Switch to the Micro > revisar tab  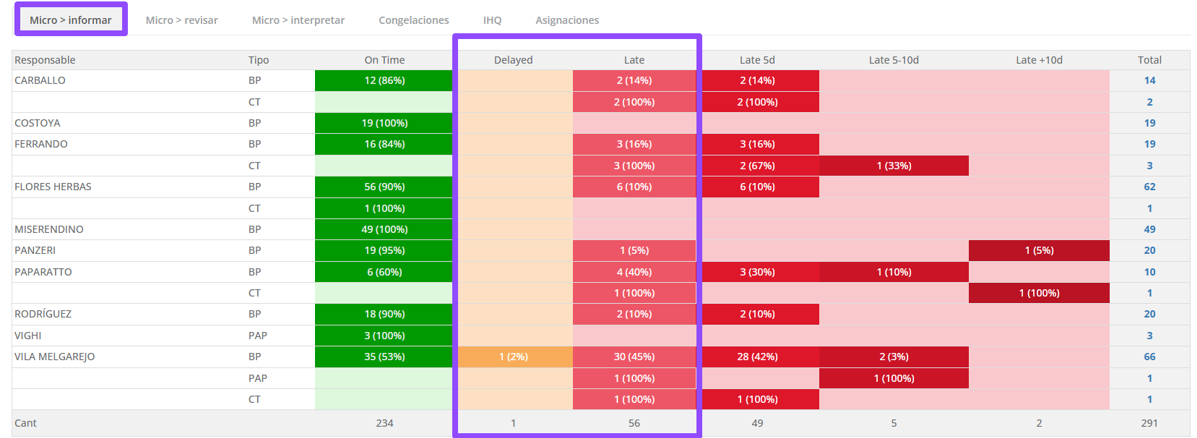click(x=181, y=20)
